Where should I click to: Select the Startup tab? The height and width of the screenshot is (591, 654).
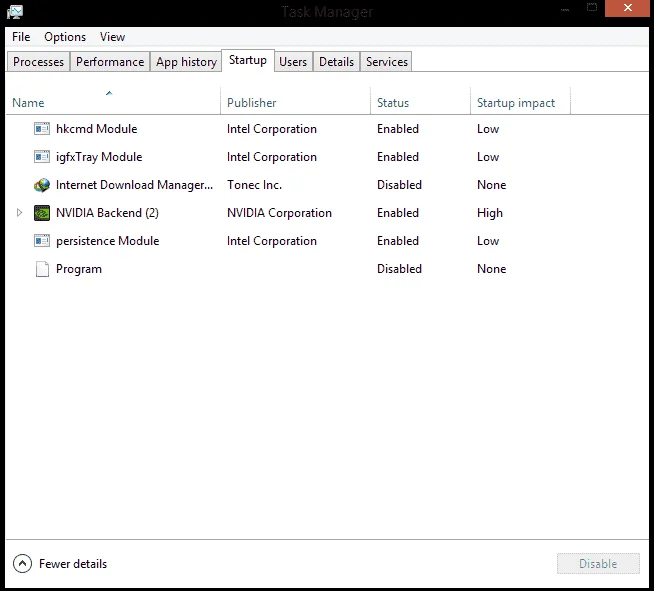coord(248,60)
